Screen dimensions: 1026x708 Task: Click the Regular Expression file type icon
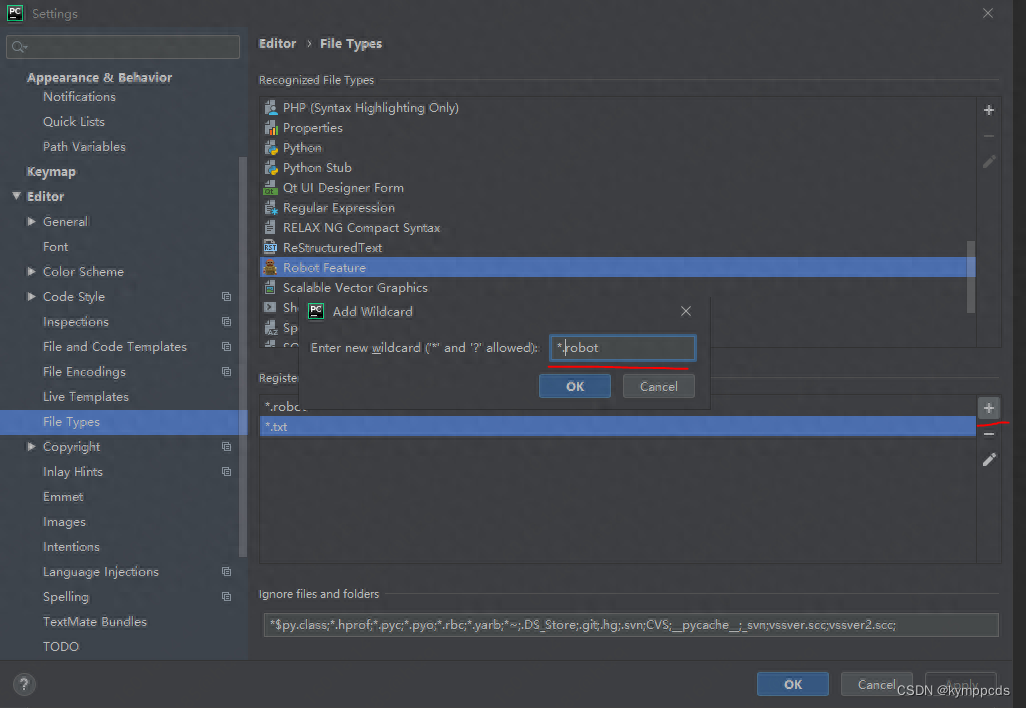270,207
